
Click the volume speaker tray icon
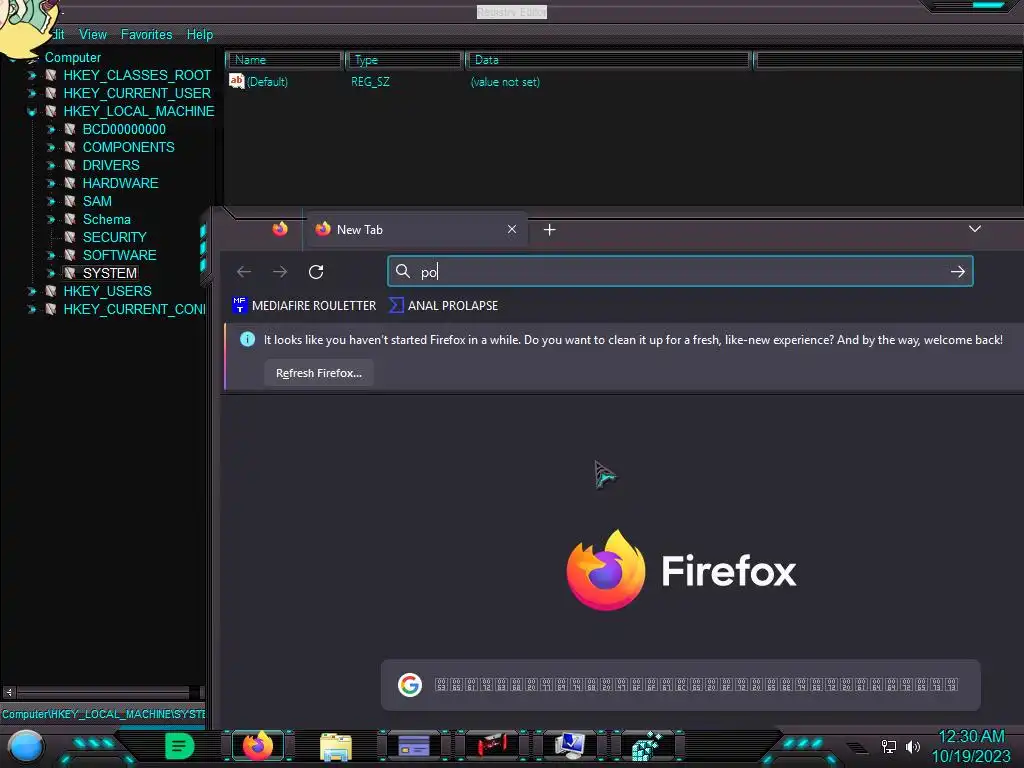click(913, 746)
